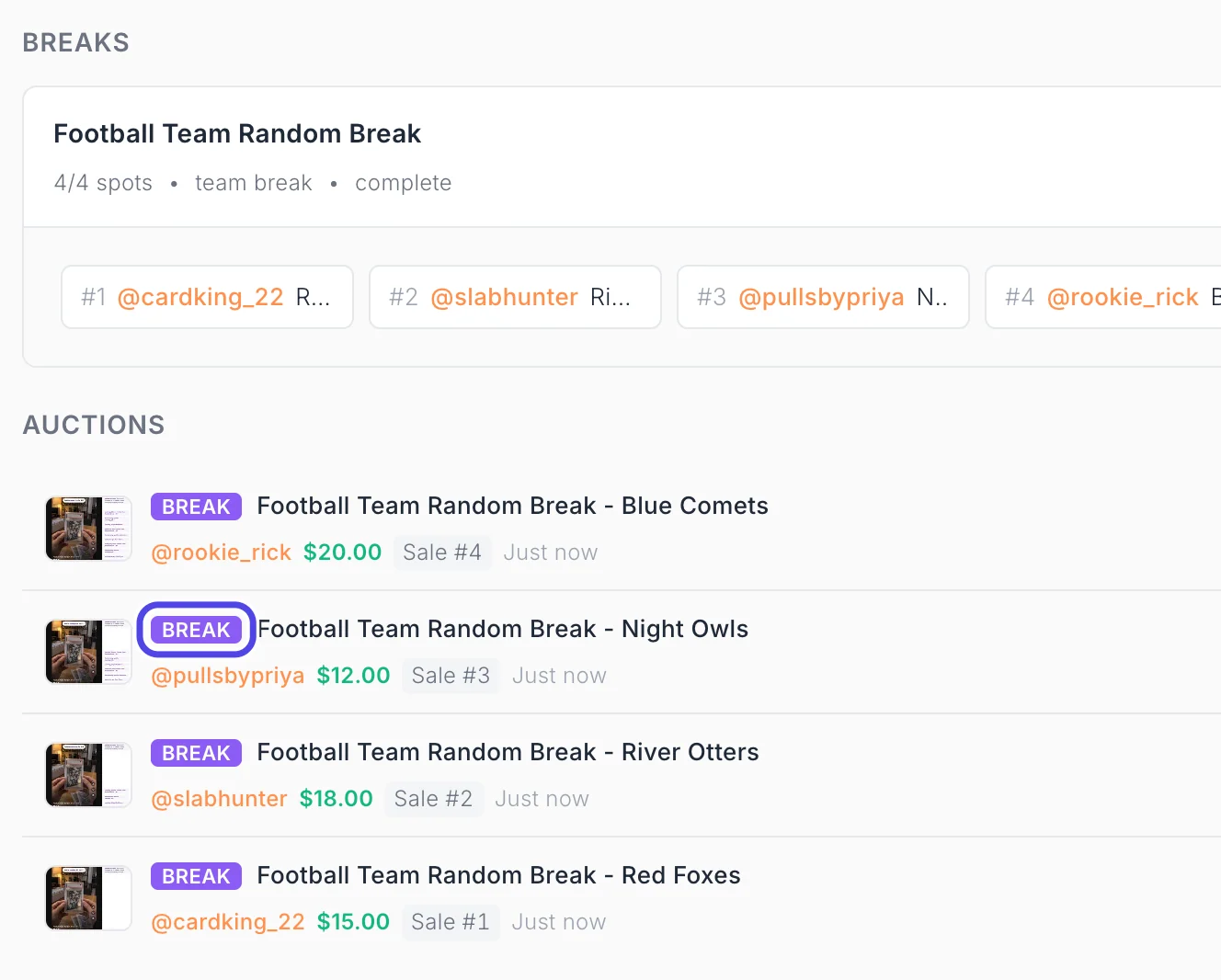
Task: Click the BREAK badge on River Otters row
Action: (x=196, y=753)
